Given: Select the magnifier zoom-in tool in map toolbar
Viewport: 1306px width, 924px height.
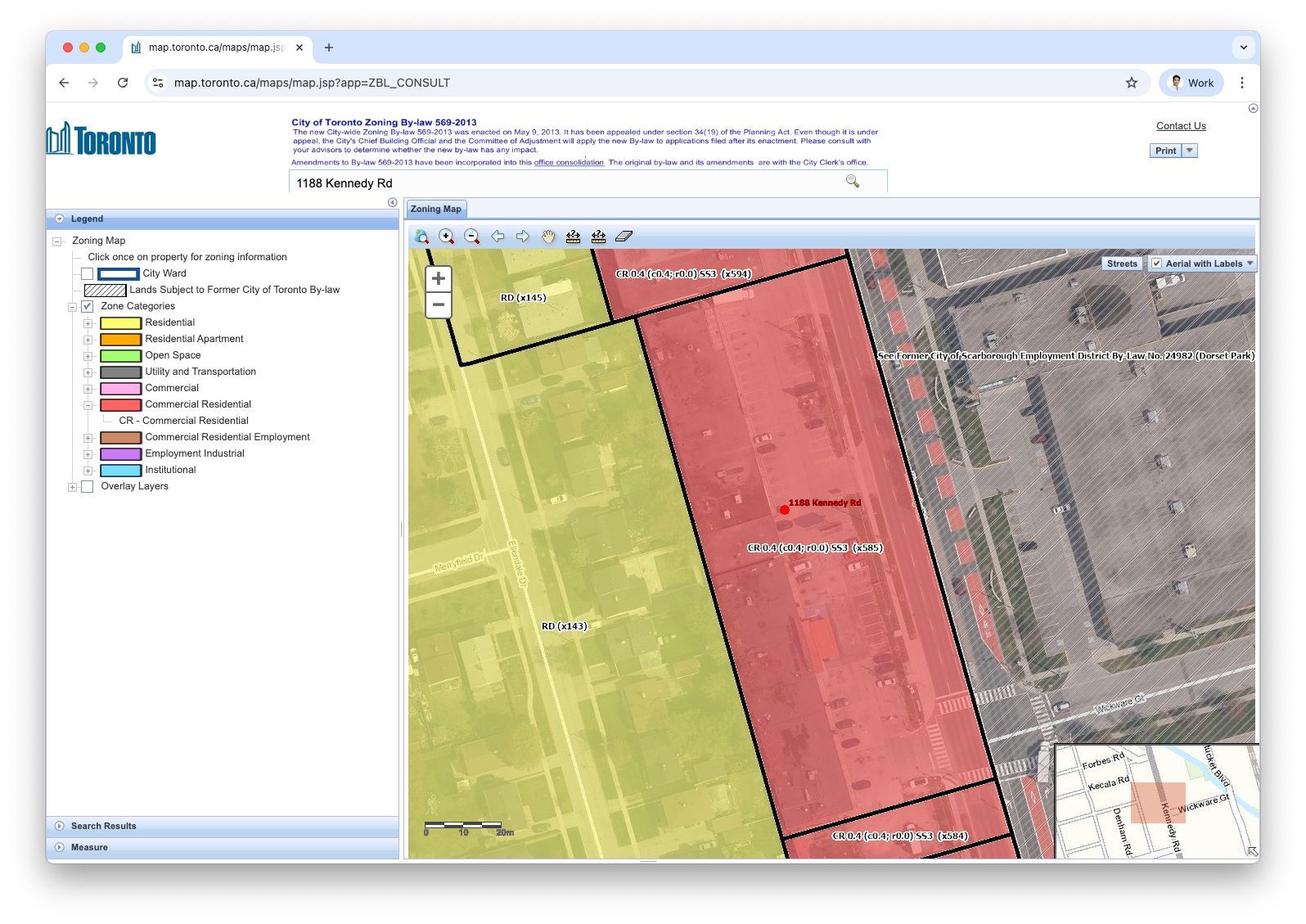Looking at the screenshot, I should coord(447,237).
